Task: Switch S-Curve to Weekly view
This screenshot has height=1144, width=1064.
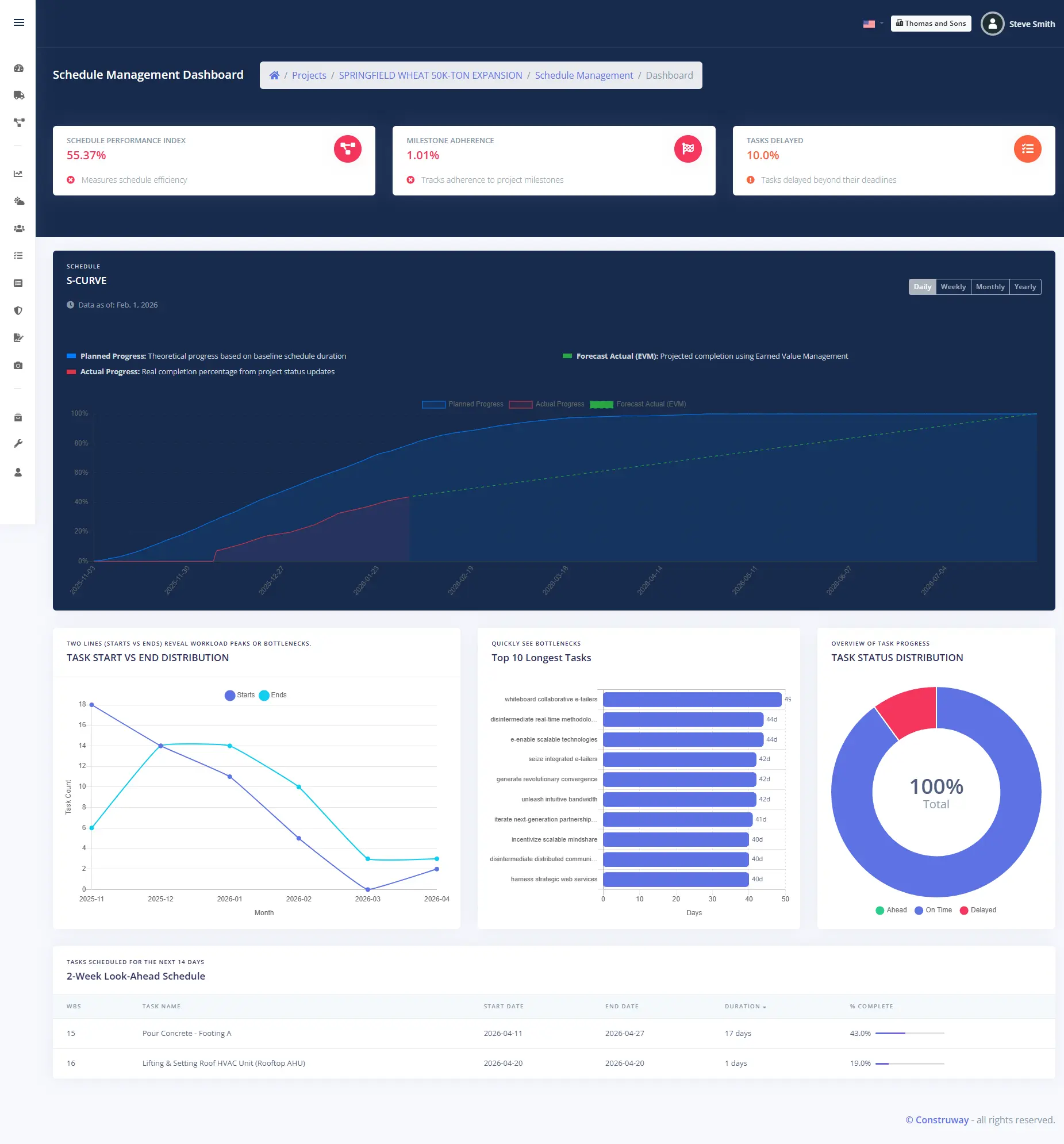Action: tap(953, 287)
